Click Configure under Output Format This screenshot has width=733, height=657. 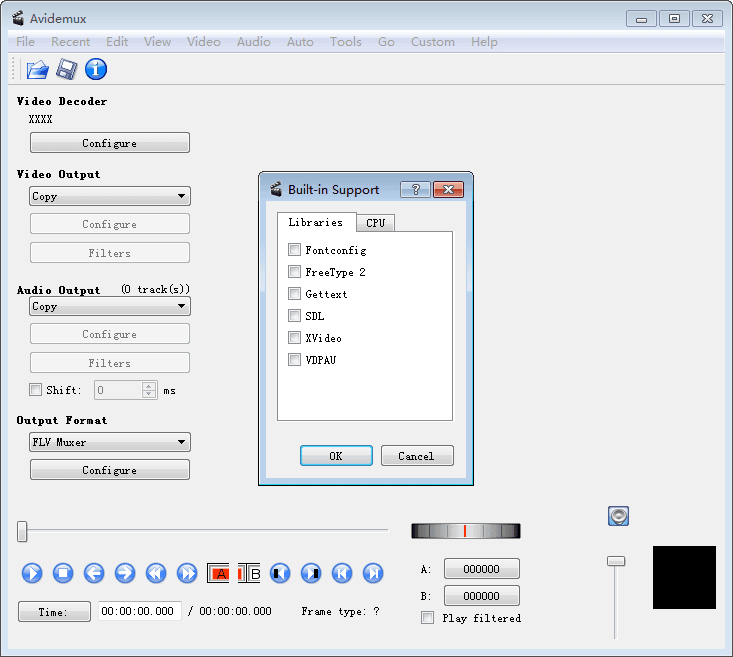(x=110, y=469)
